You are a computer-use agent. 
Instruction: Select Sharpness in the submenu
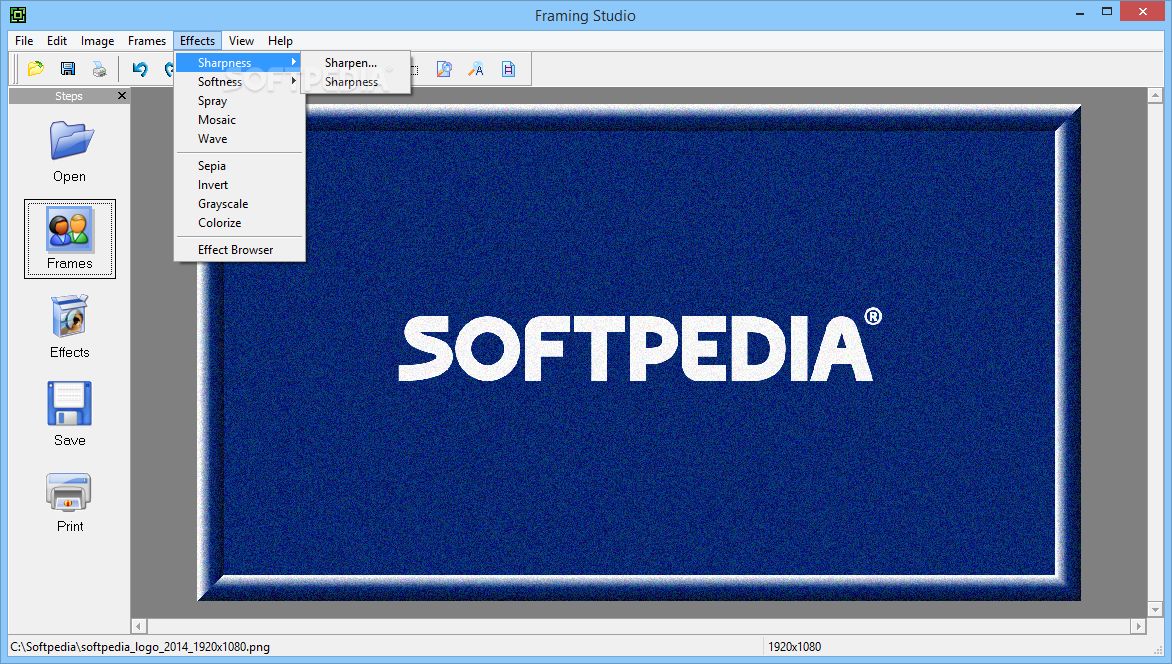356,82
